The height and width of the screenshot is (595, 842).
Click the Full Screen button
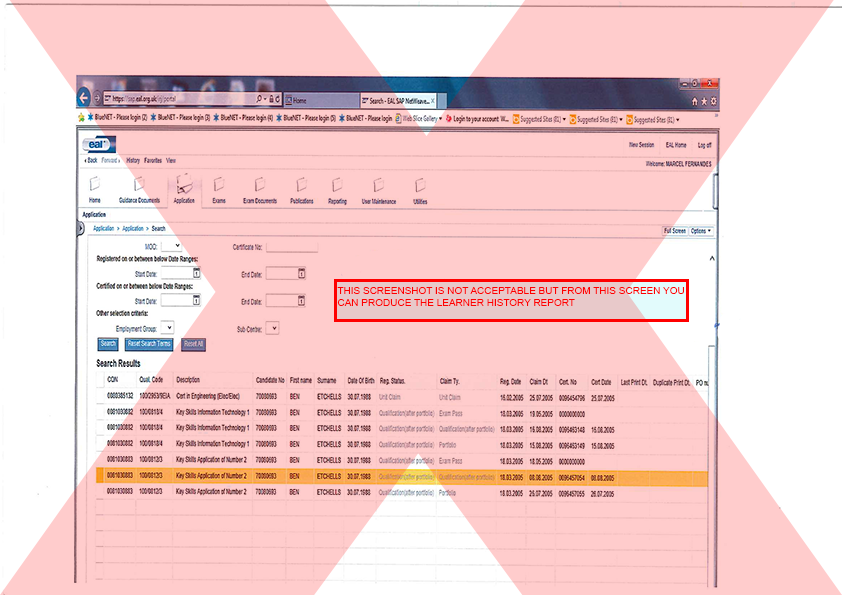point(675,231)
